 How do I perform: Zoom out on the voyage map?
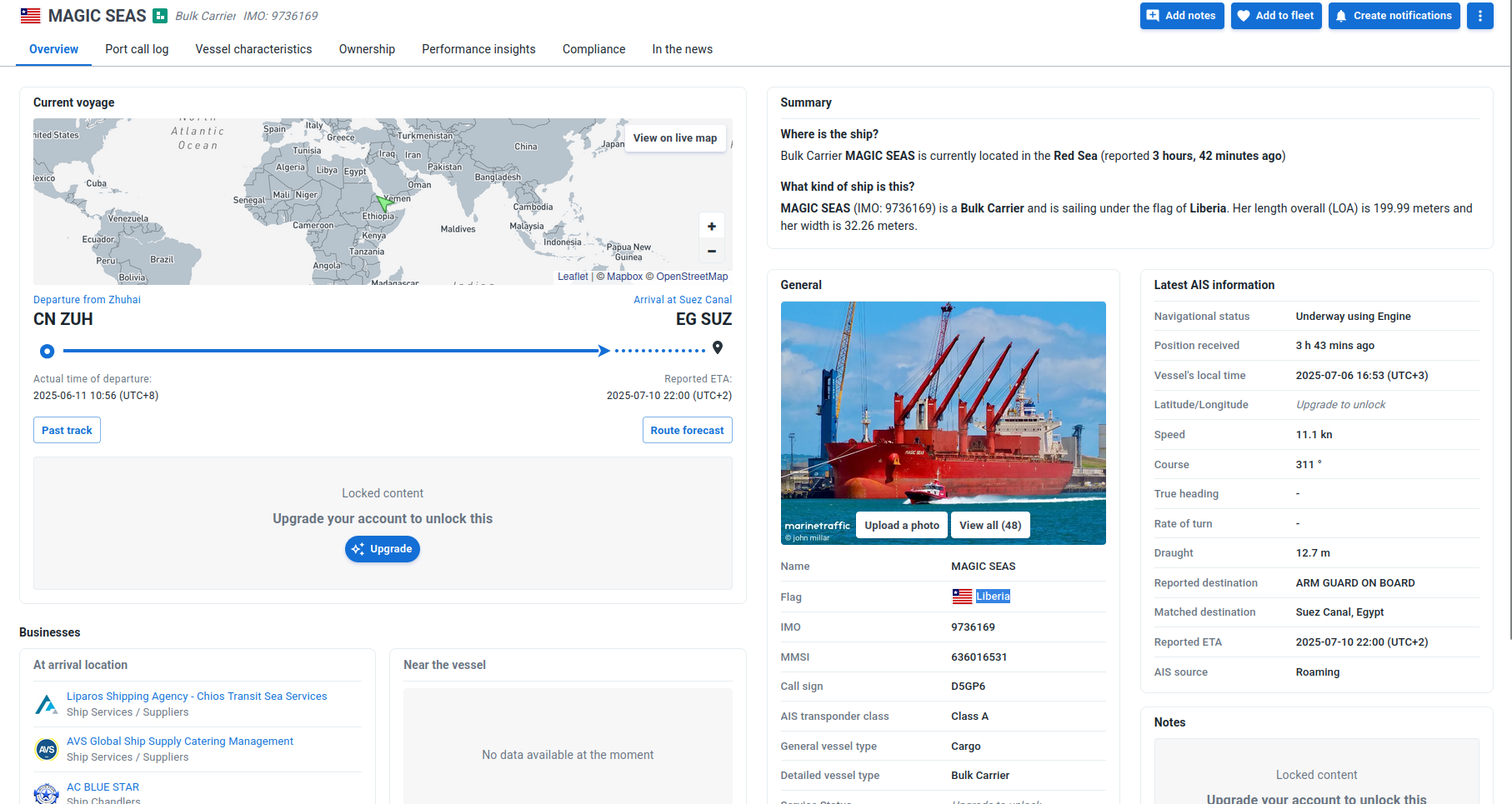(x=711, y=251)
